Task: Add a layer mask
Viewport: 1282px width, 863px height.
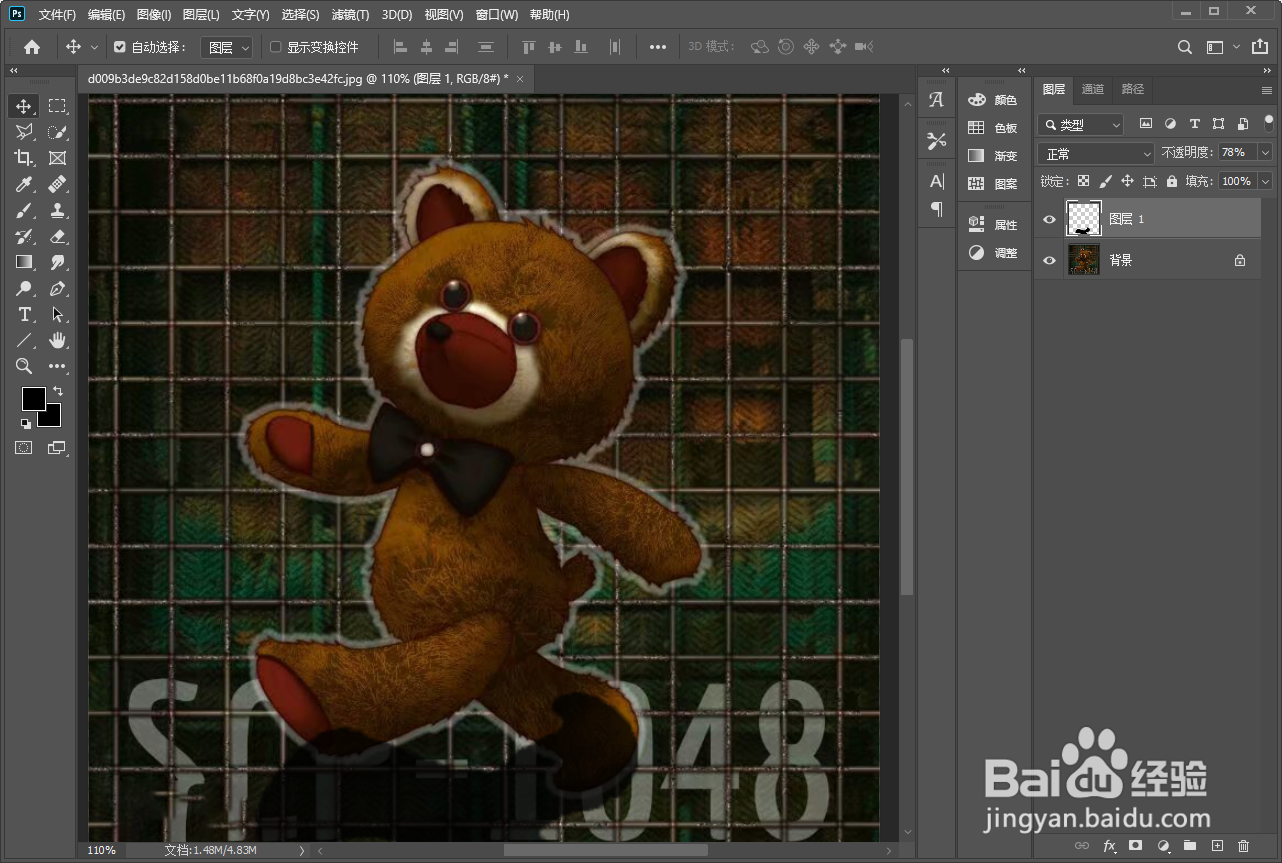Action: [x=1135, y=846]
